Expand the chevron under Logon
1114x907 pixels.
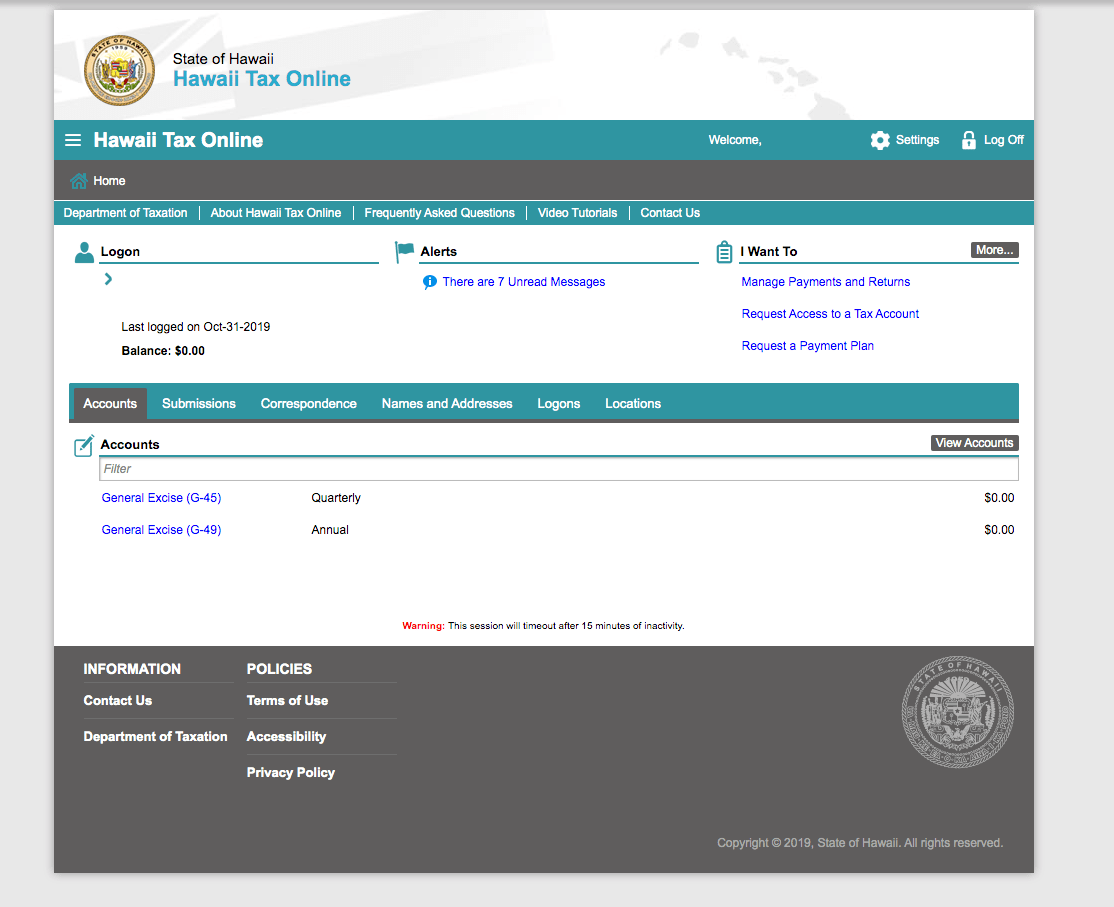107,280
